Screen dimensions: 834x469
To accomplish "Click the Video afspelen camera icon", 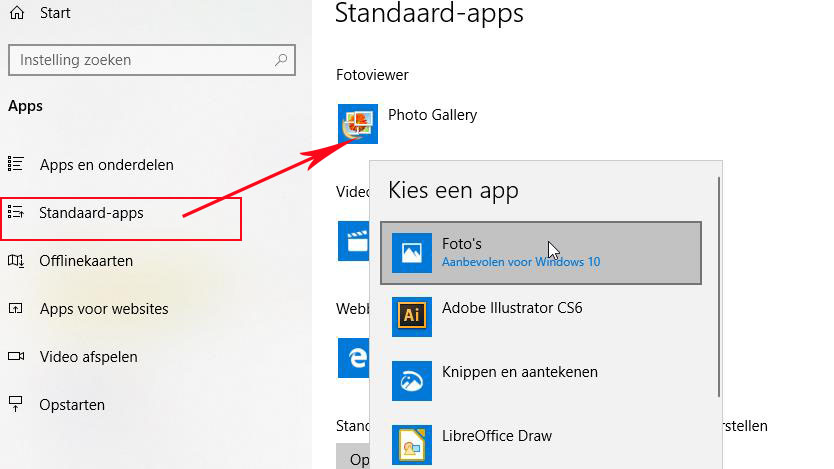I will (16, 357).
